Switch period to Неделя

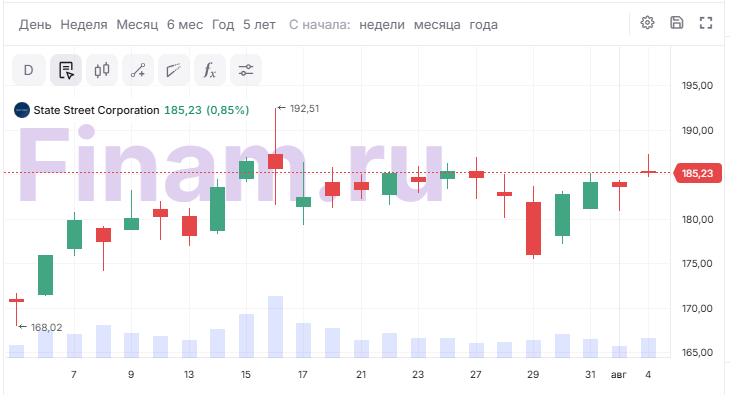click(x=84, y=25)
